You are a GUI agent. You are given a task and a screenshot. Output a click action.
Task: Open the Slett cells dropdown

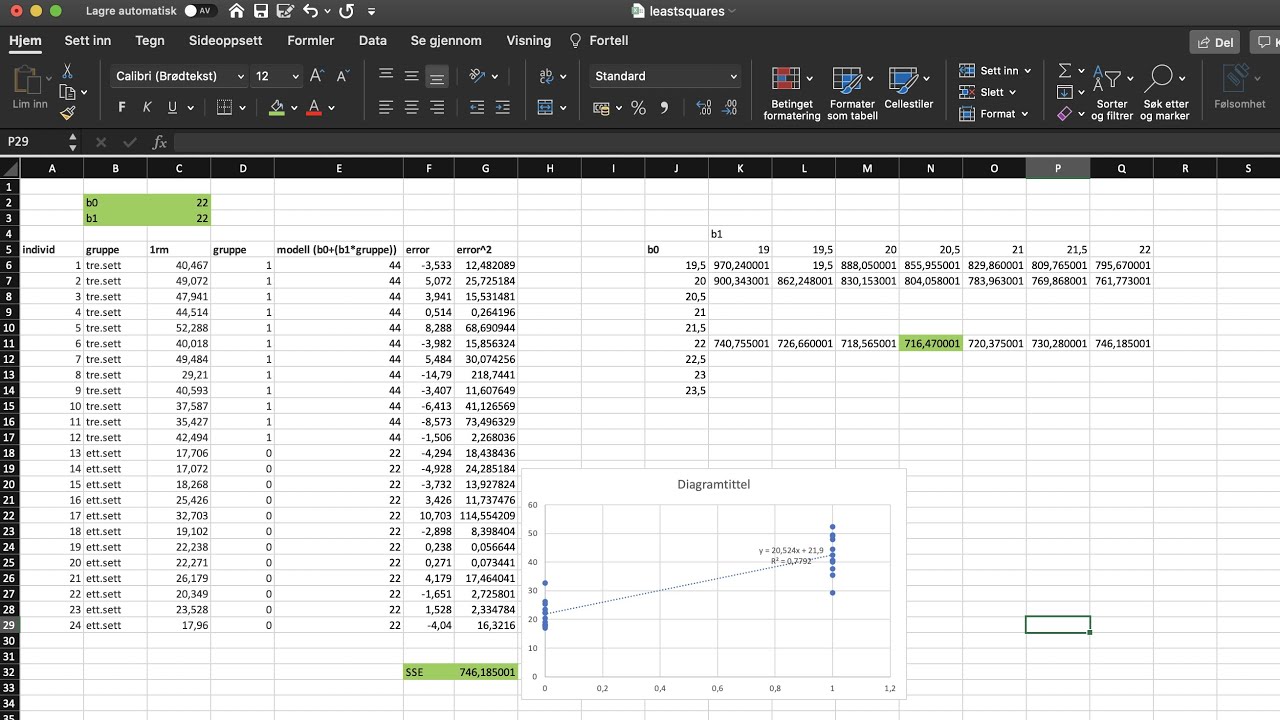pos(987,92)
